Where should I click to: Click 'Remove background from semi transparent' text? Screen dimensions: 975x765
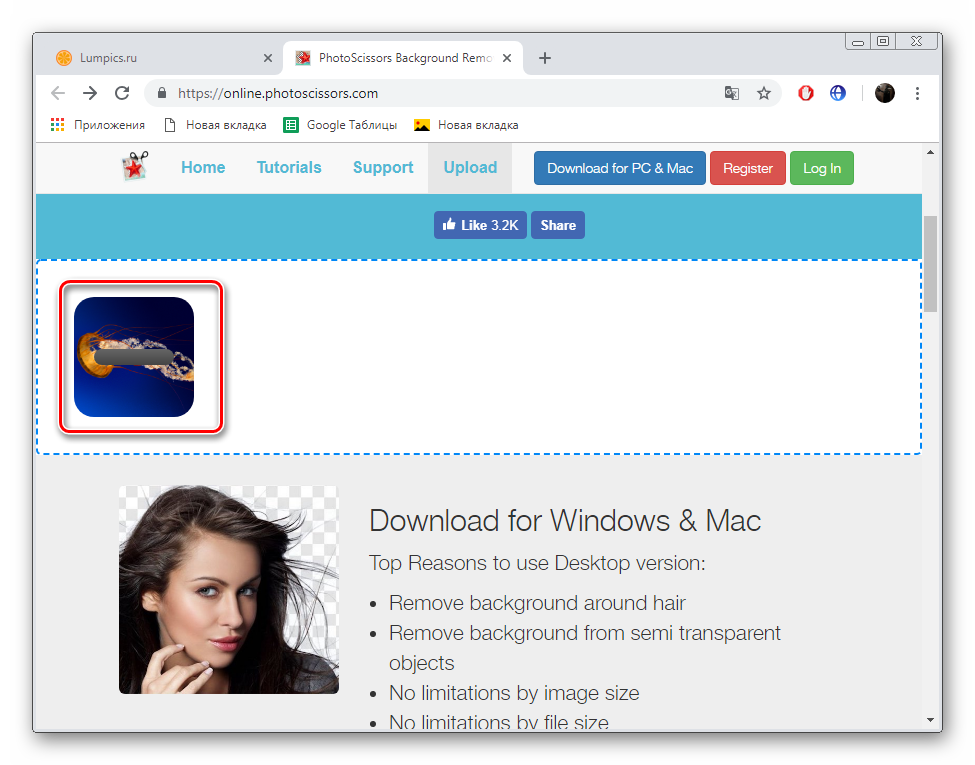click(585, 633)
